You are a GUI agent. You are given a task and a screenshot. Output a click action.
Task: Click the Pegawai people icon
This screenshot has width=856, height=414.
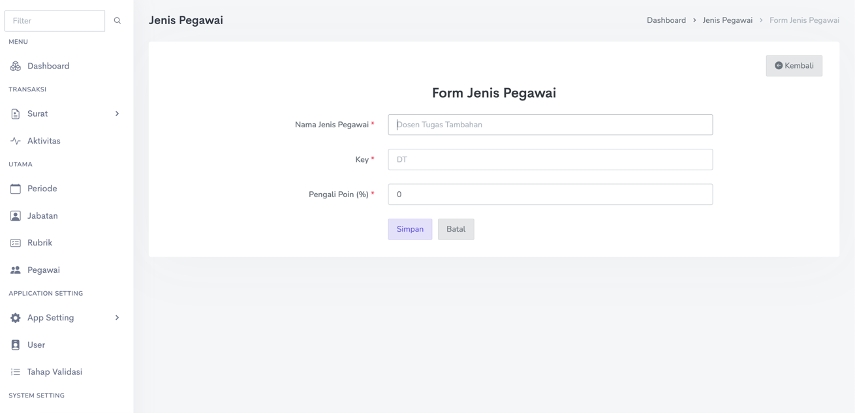tap(16, 269)
